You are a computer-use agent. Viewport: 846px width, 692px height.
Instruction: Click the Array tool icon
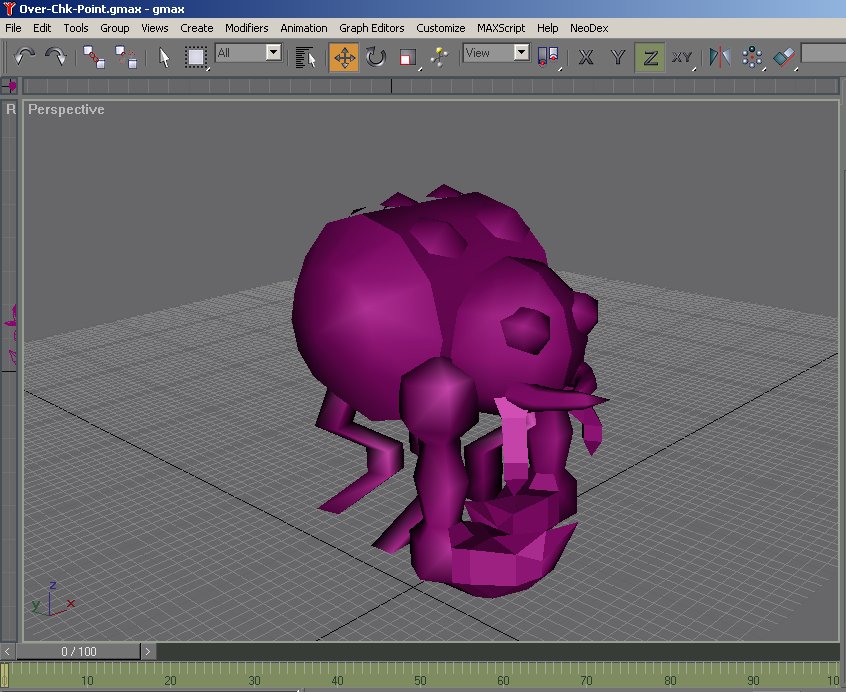click(752, 57)
